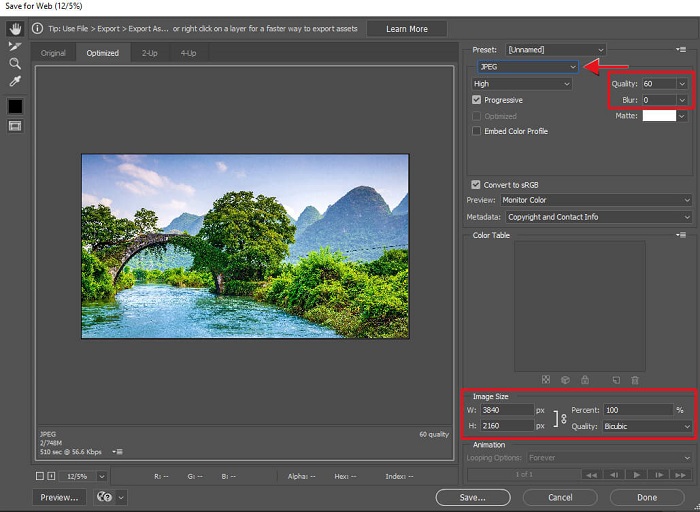Open the Looping Options Forever dropdown

point(609,458)
